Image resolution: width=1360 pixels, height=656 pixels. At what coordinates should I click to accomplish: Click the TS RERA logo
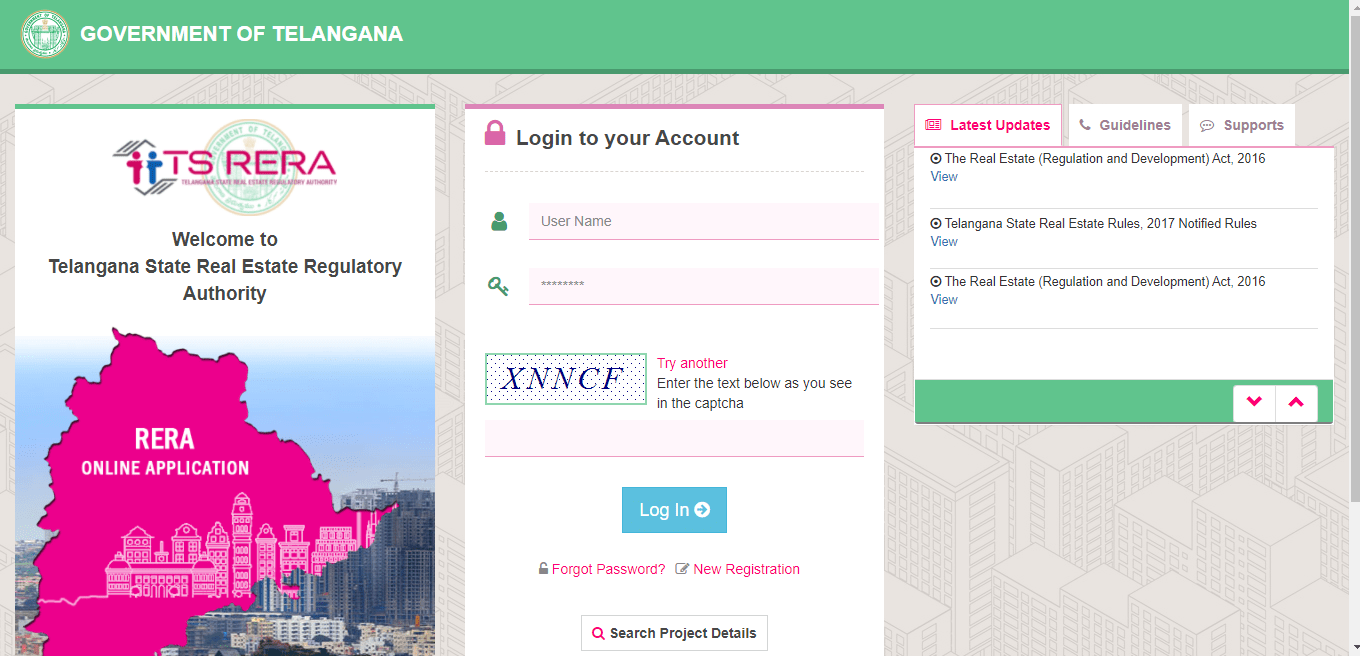224,165
